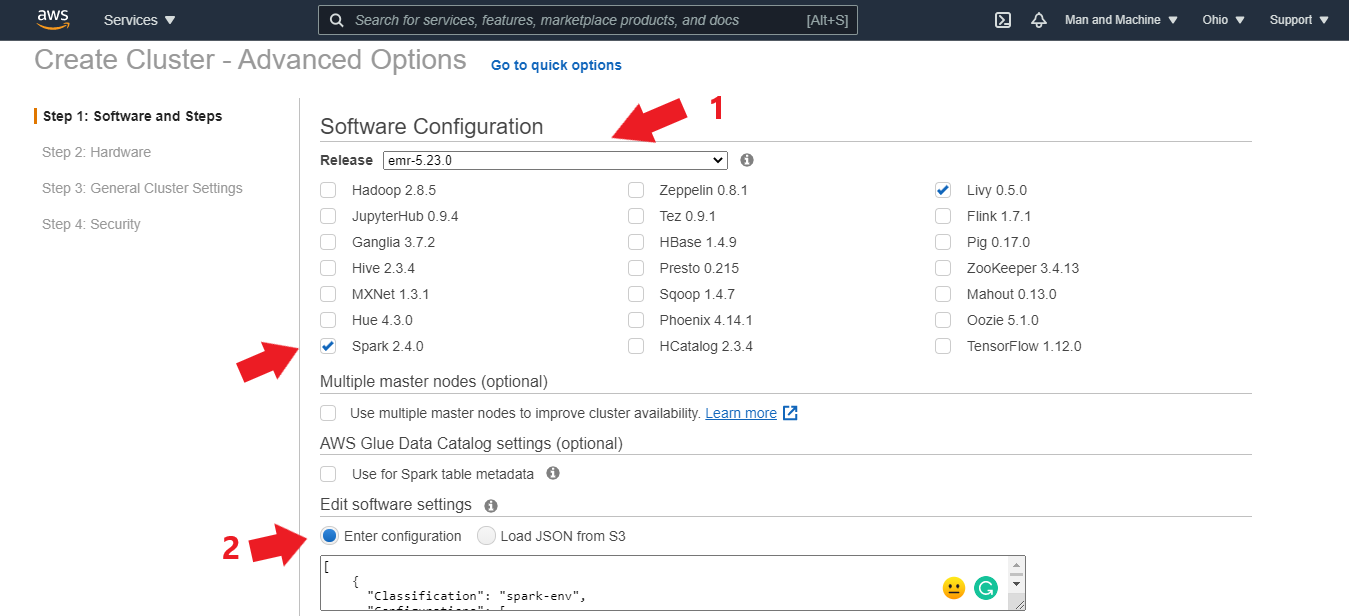Viewport: 1349px width, 616px height.
Task: Enable the Presto 0.215 checkbox
Action: point(636,268)
